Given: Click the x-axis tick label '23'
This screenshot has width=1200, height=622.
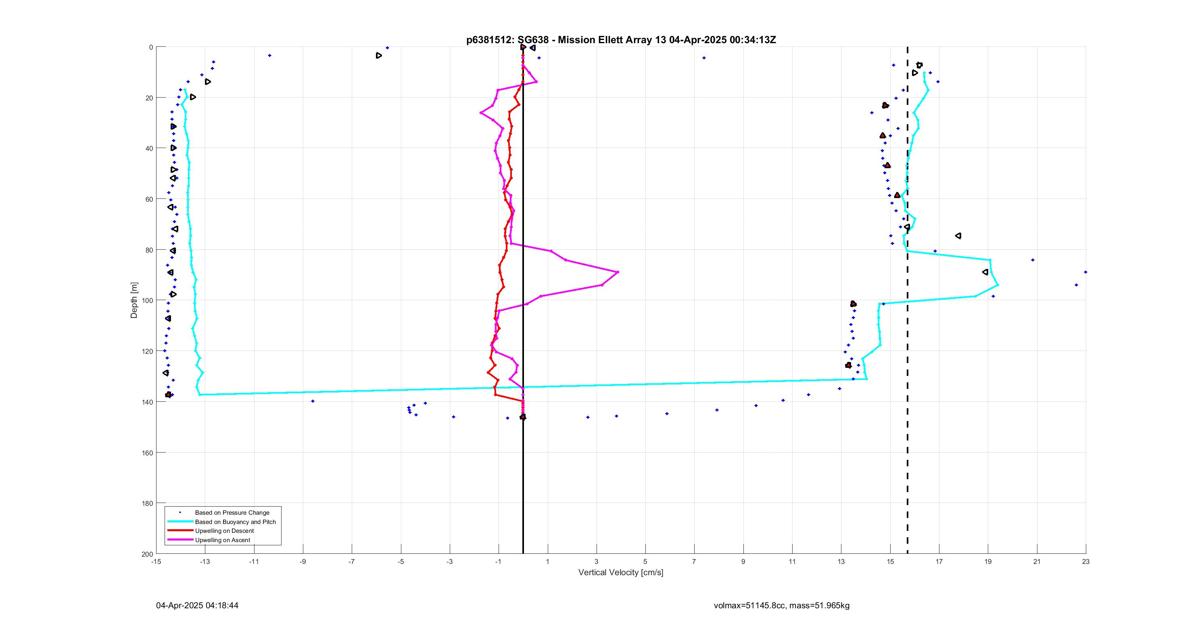Looking at the screenshot, I should point(1085,562).
